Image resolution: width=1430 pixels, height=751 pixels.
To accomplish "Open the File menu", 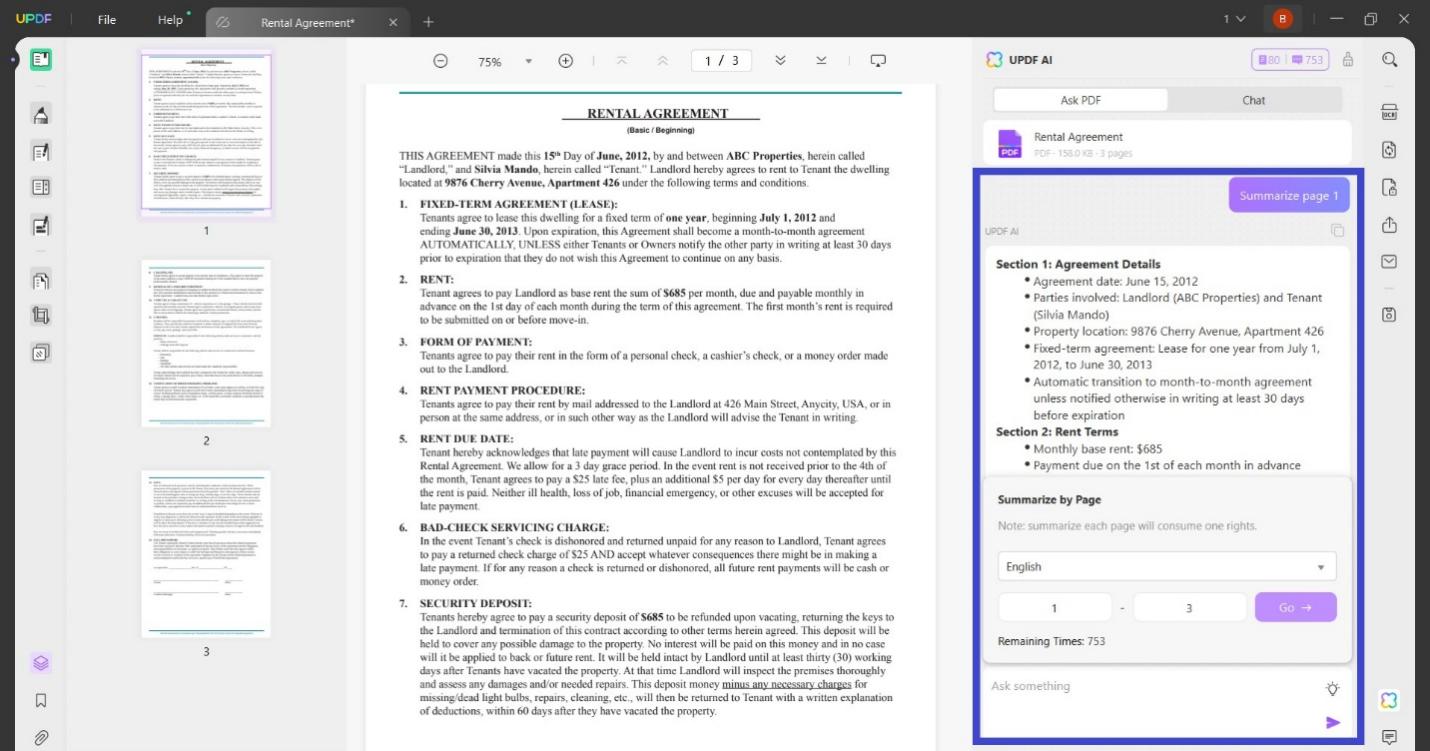I will [105, 19].
